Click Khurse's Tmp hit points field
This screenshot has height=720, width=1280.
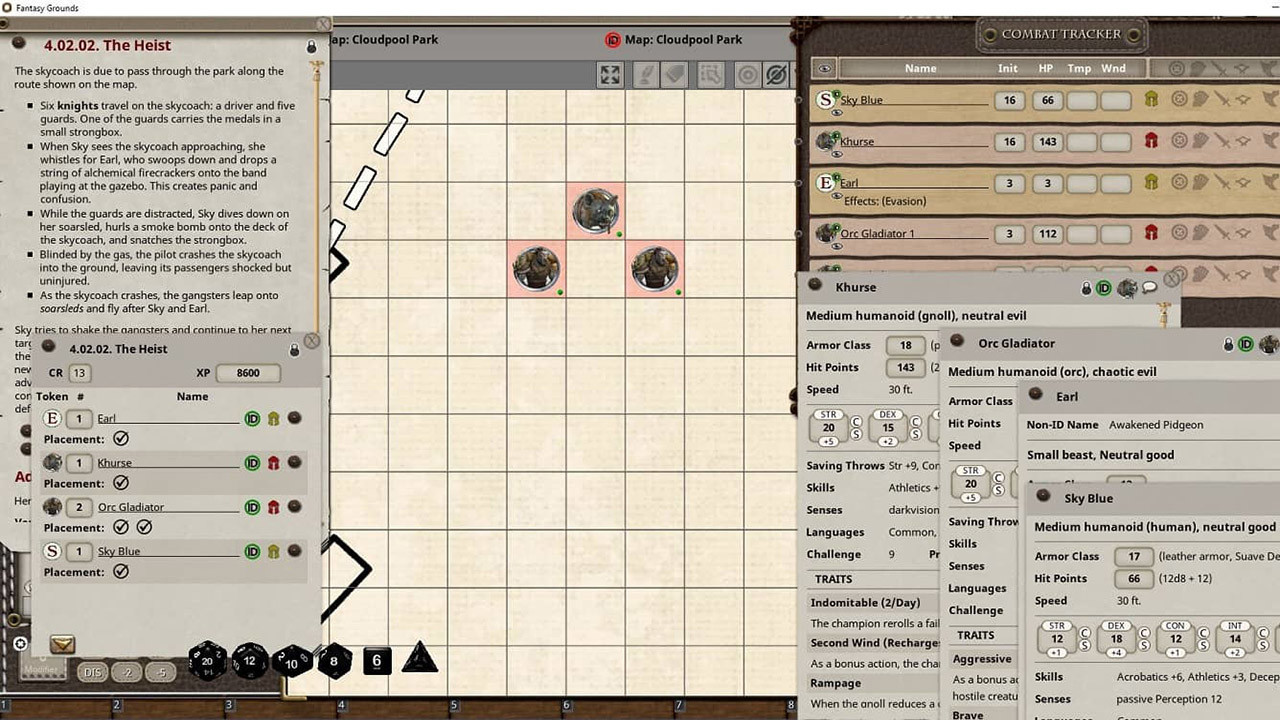tap(1080, 141)
